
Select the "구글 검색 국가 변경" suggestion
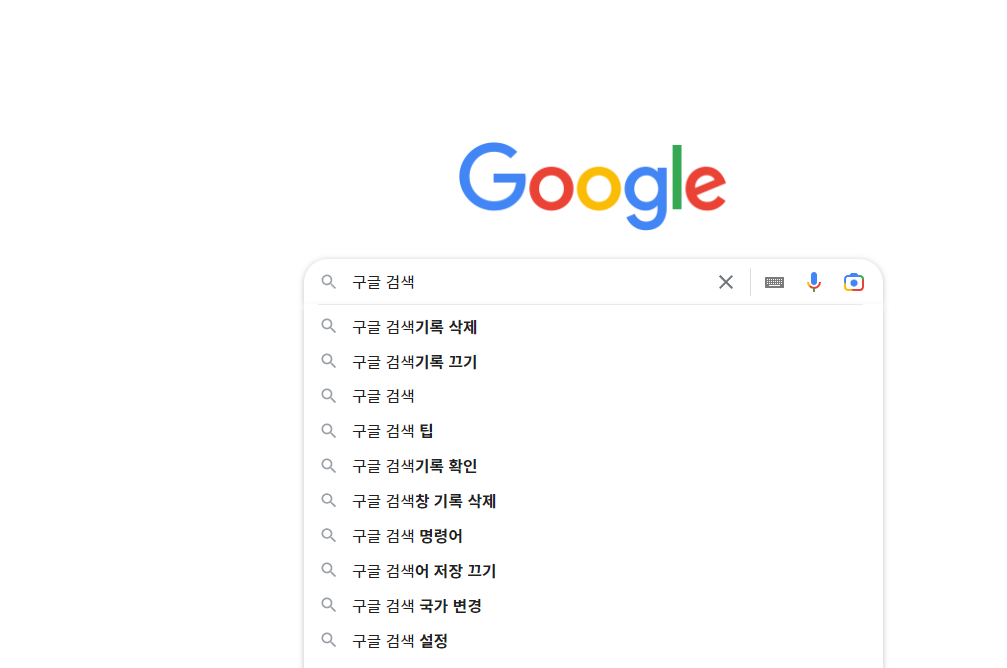click(x=416, y=606)
